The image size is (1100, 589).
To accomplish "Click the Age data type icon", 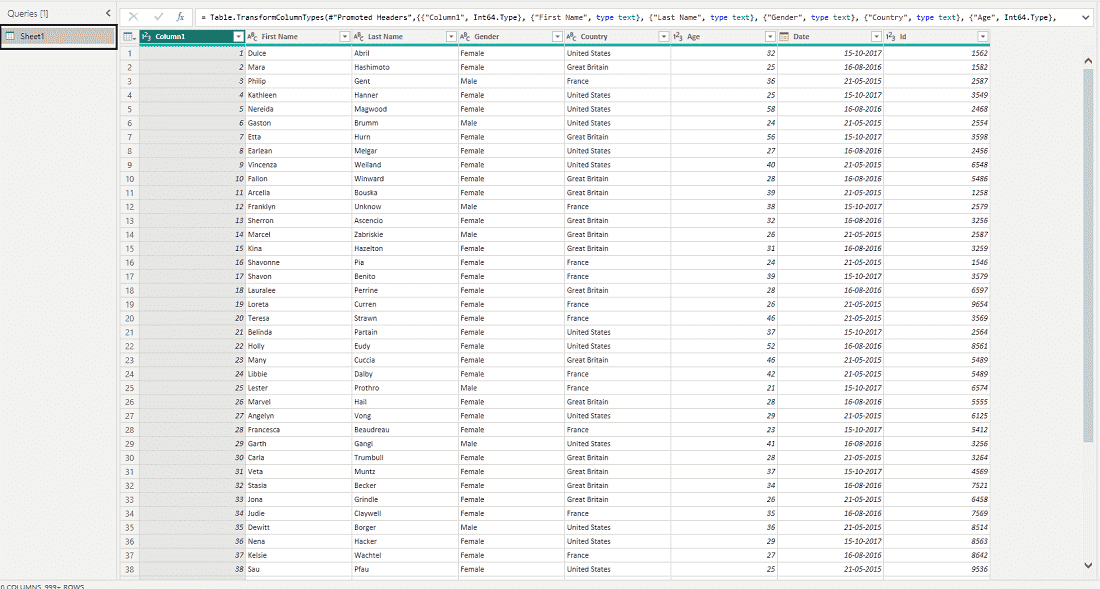I will [678, 36].
